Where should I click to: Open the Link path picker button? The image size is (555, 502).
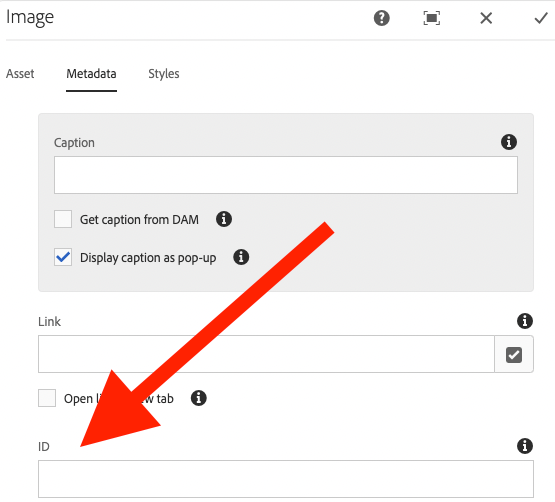tap(514, 354)
